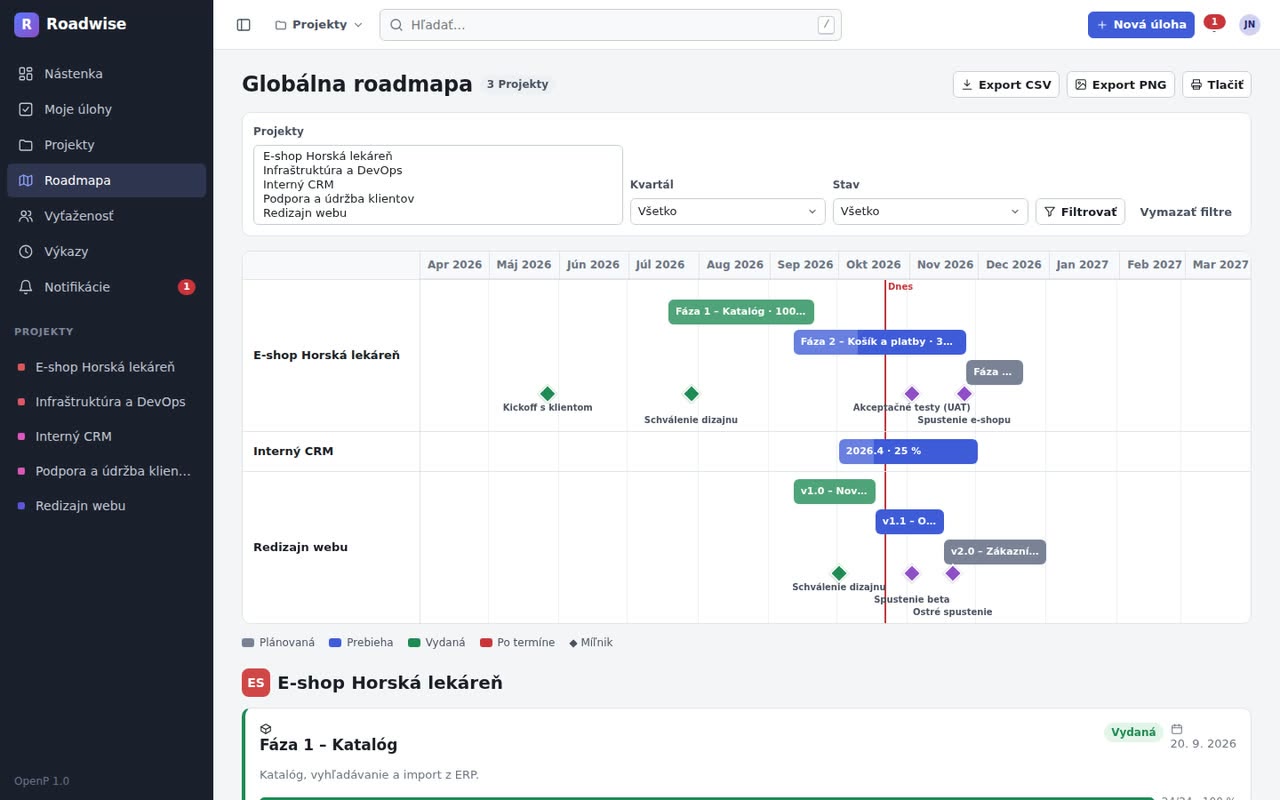Open Projekty page in sidebar
Screen dimensions: 1280x800
click(106, 145)
